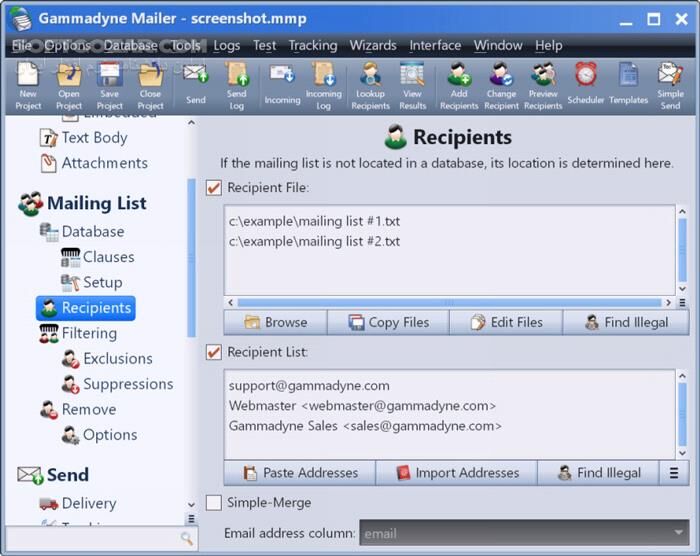
Task: Enable the Simple-Merge checkbox
Action: point(213,502)
